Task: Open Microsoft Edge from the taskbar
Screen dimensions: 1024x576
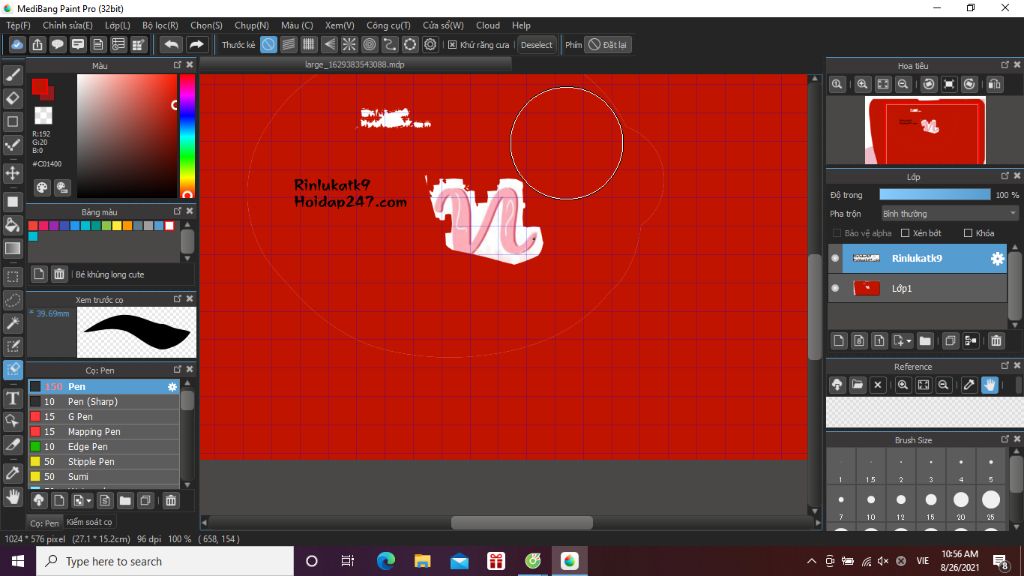Action: 386,561
